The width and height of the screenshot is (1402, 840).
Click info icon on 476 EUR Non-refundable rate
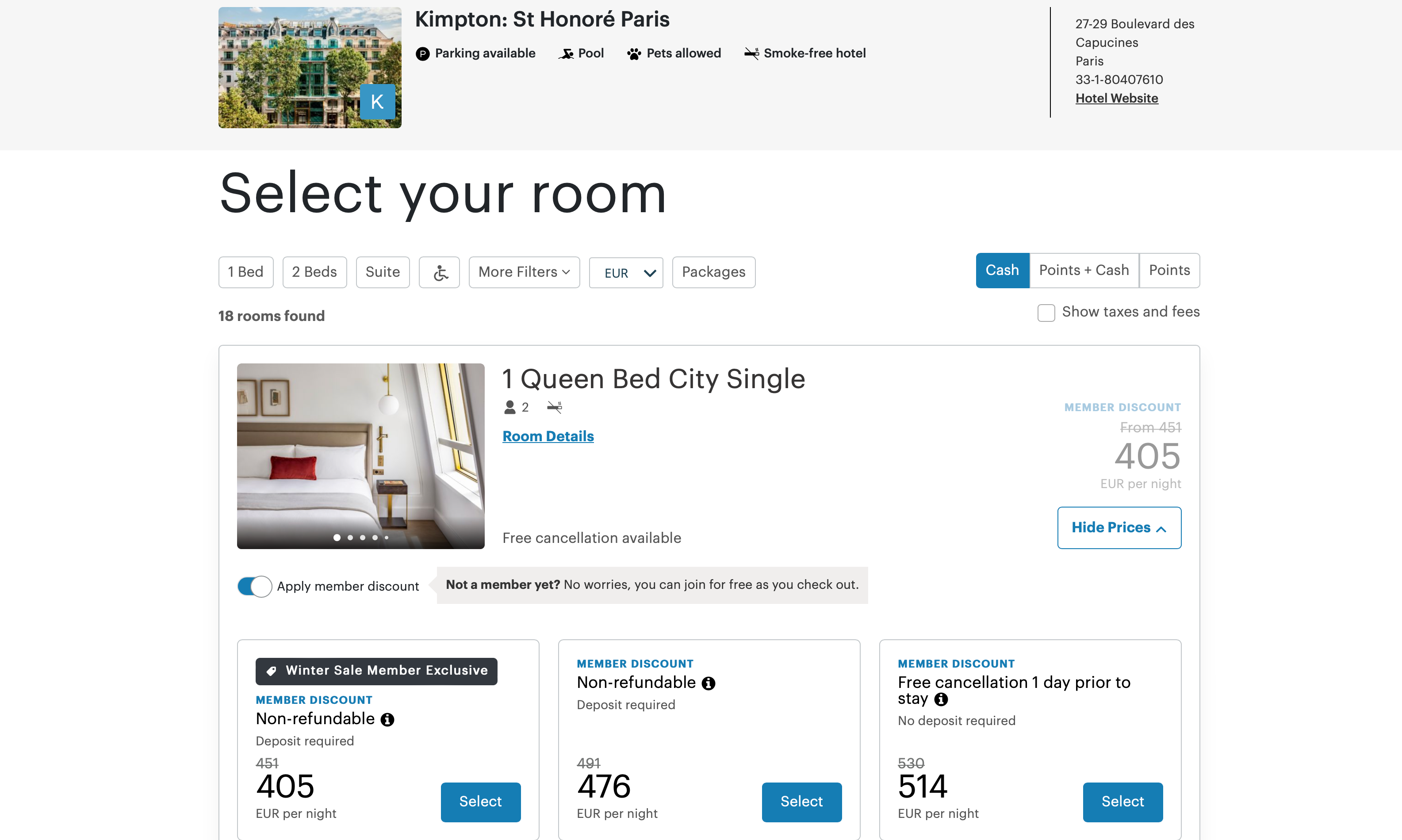click(709, 683)
